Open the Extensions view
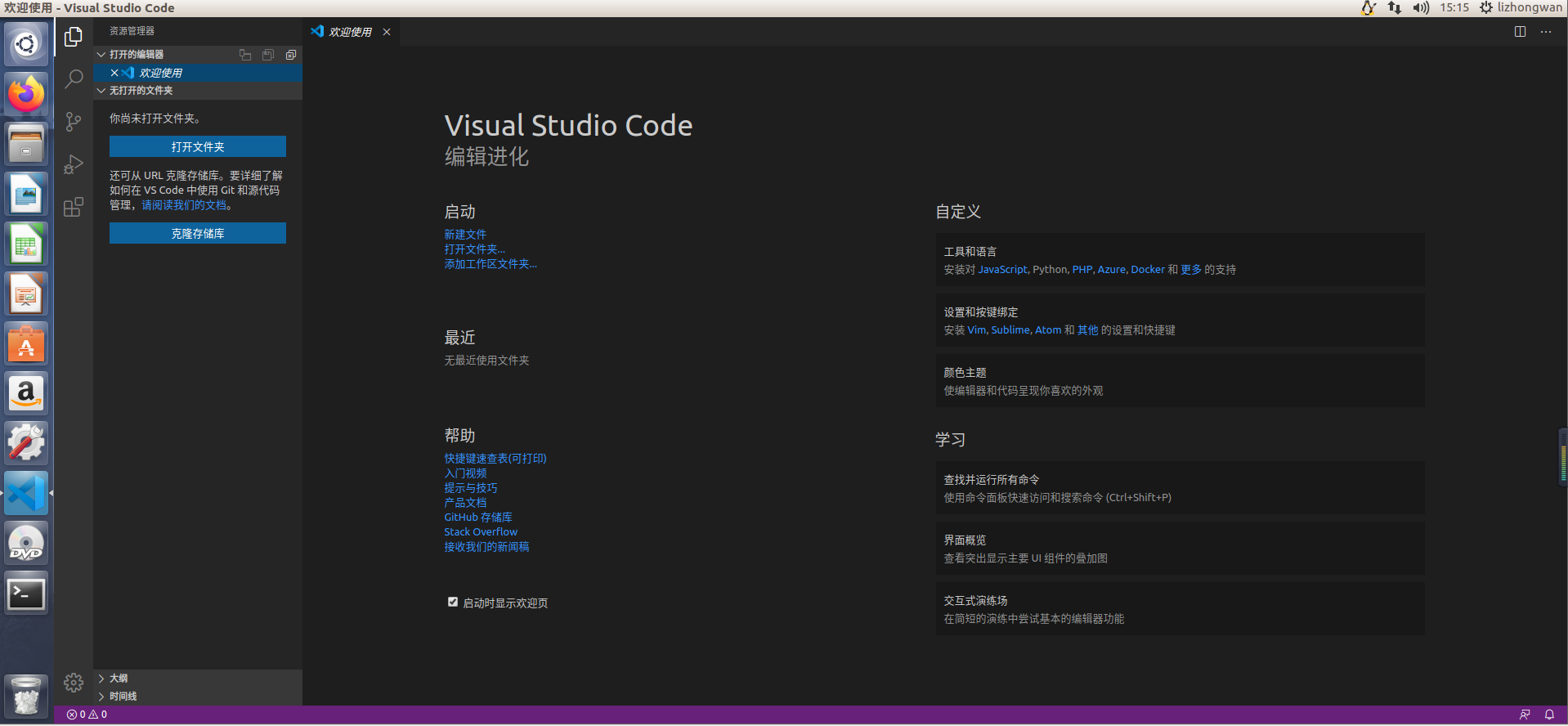1568x726 pixels. (x=74, y=207)
